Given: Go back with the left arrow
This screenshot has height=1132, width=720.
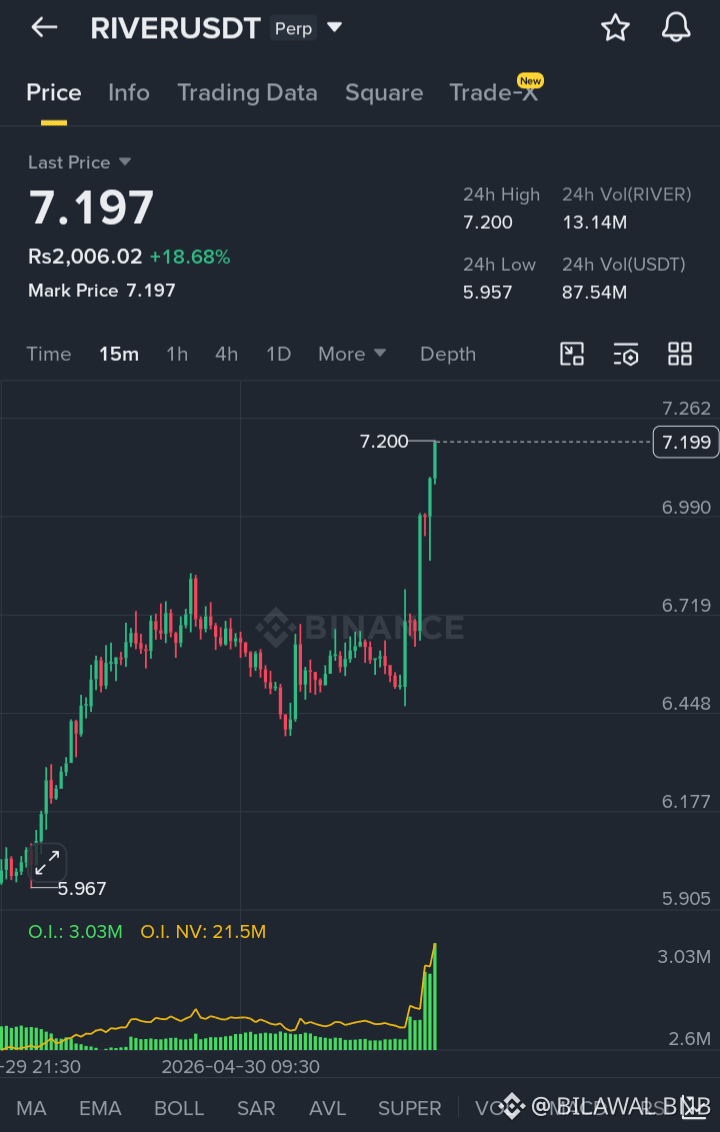Looking at the screenshot, I should pos(44,28).
